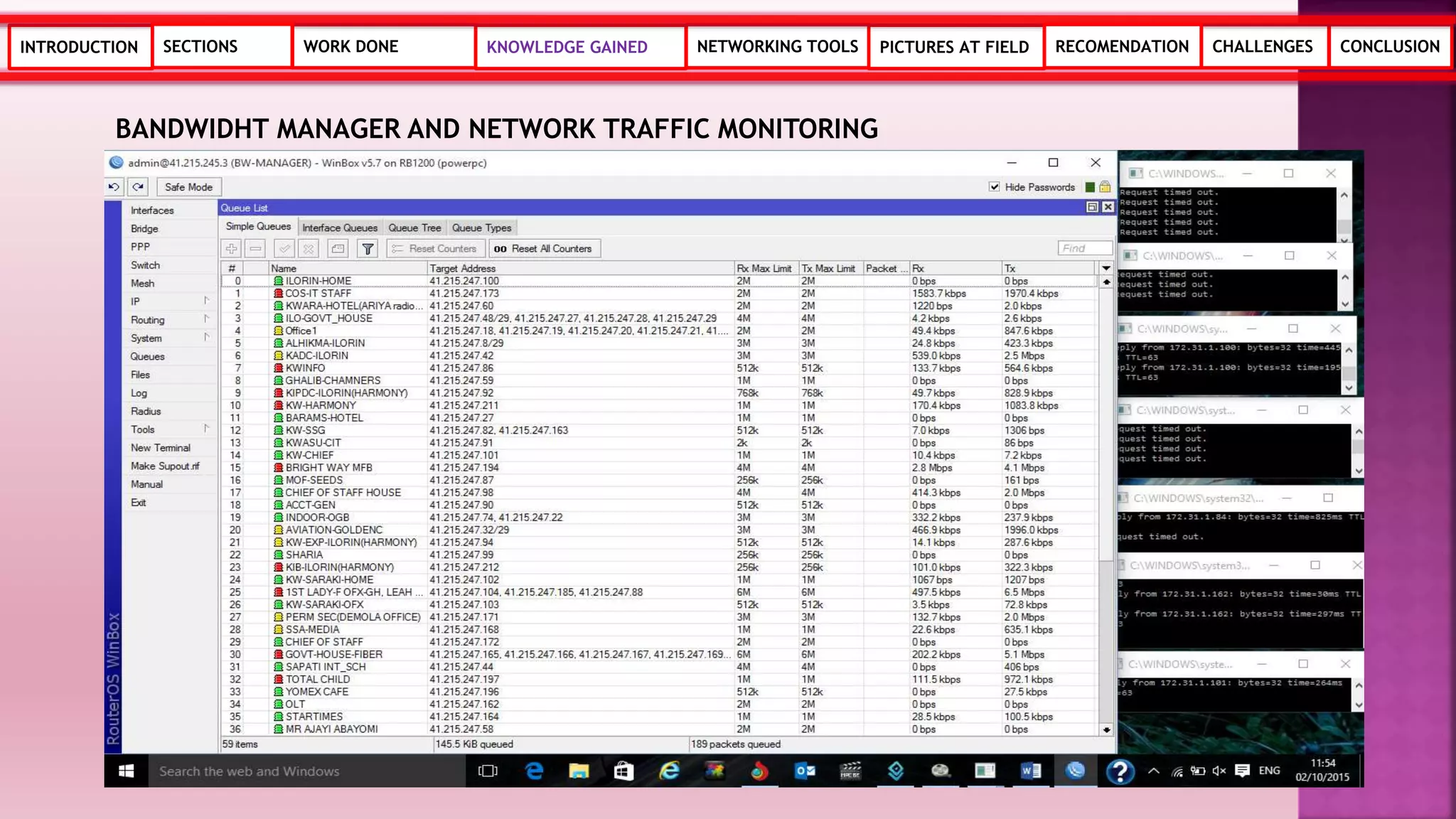Click the Remove queue minus icon

(256, 249)
